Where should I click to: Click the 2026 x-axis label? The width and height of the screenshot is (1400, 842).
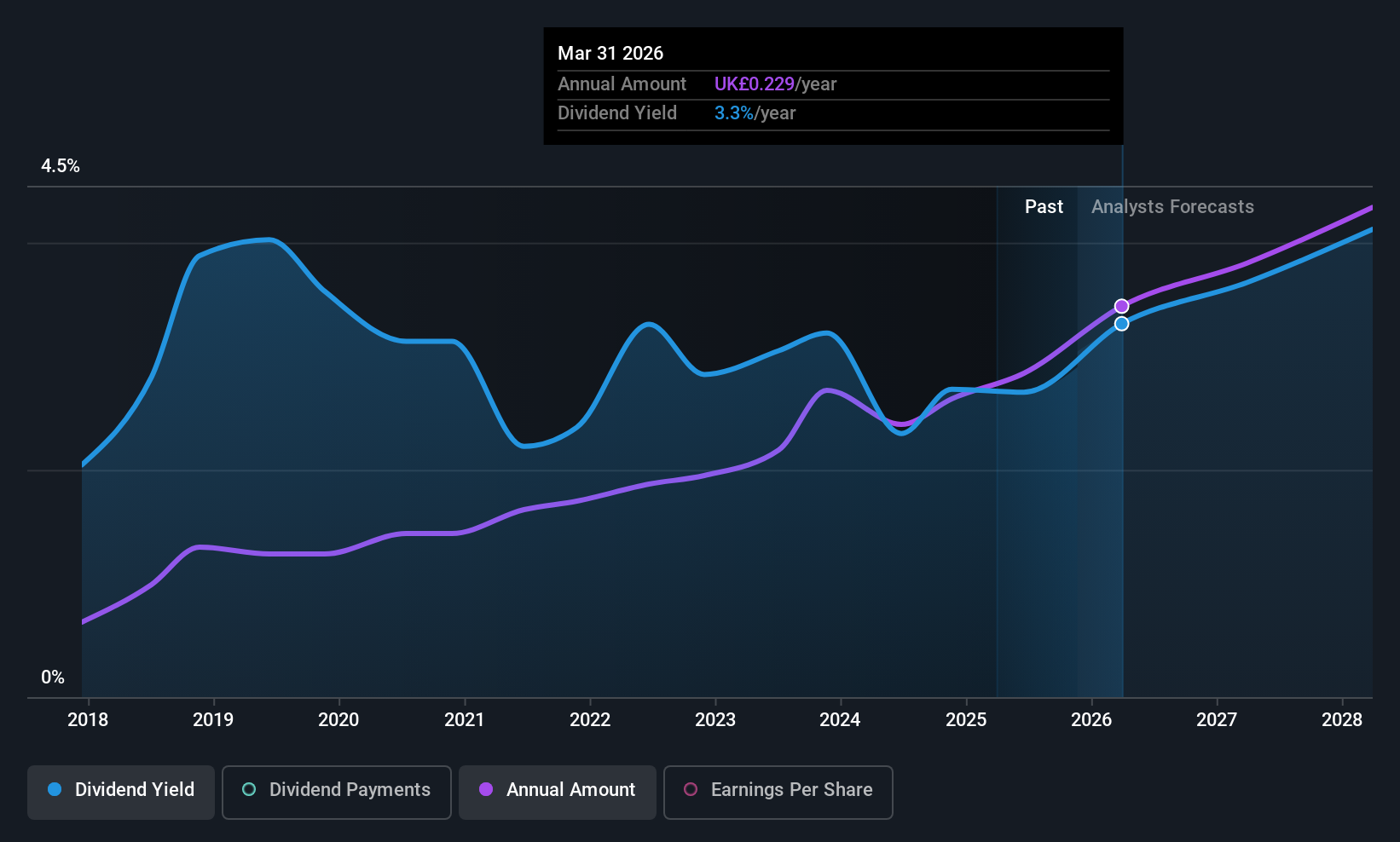[x=1091, y=720]
